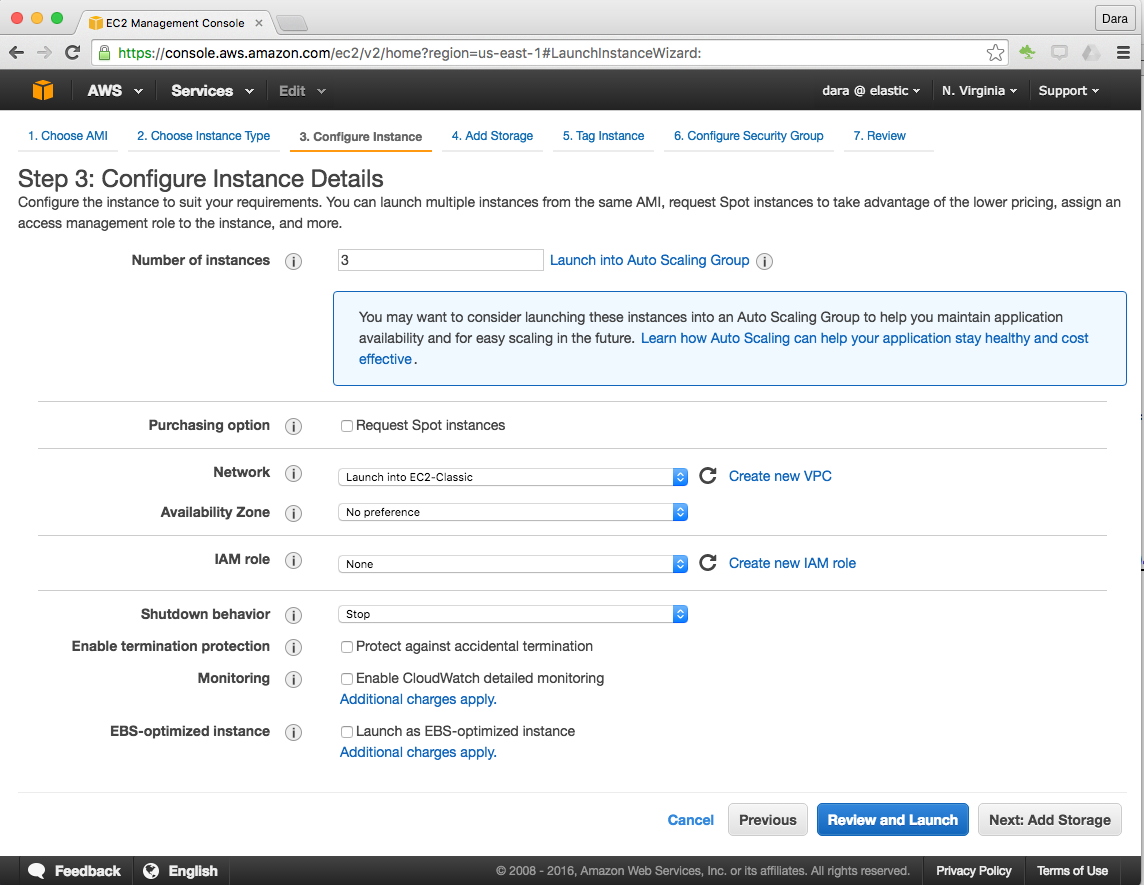Bookmark the page with the star icon
The image size is (1144, 885).
tap(995, 53)
